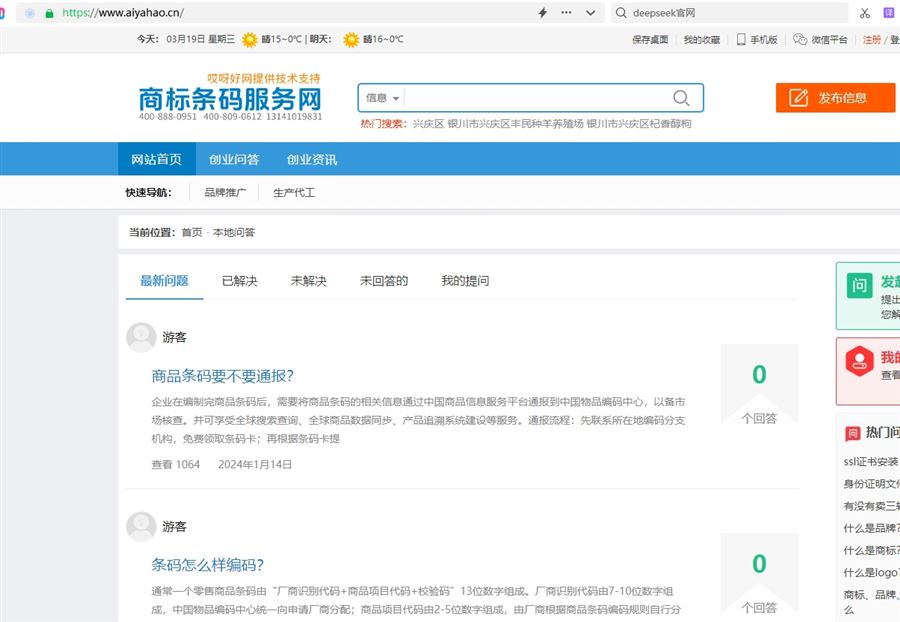Click the 微信平台 WeChat icon
Image resolution: width=900 pixels, height=622 pixels.
click(x=800, y=40)
